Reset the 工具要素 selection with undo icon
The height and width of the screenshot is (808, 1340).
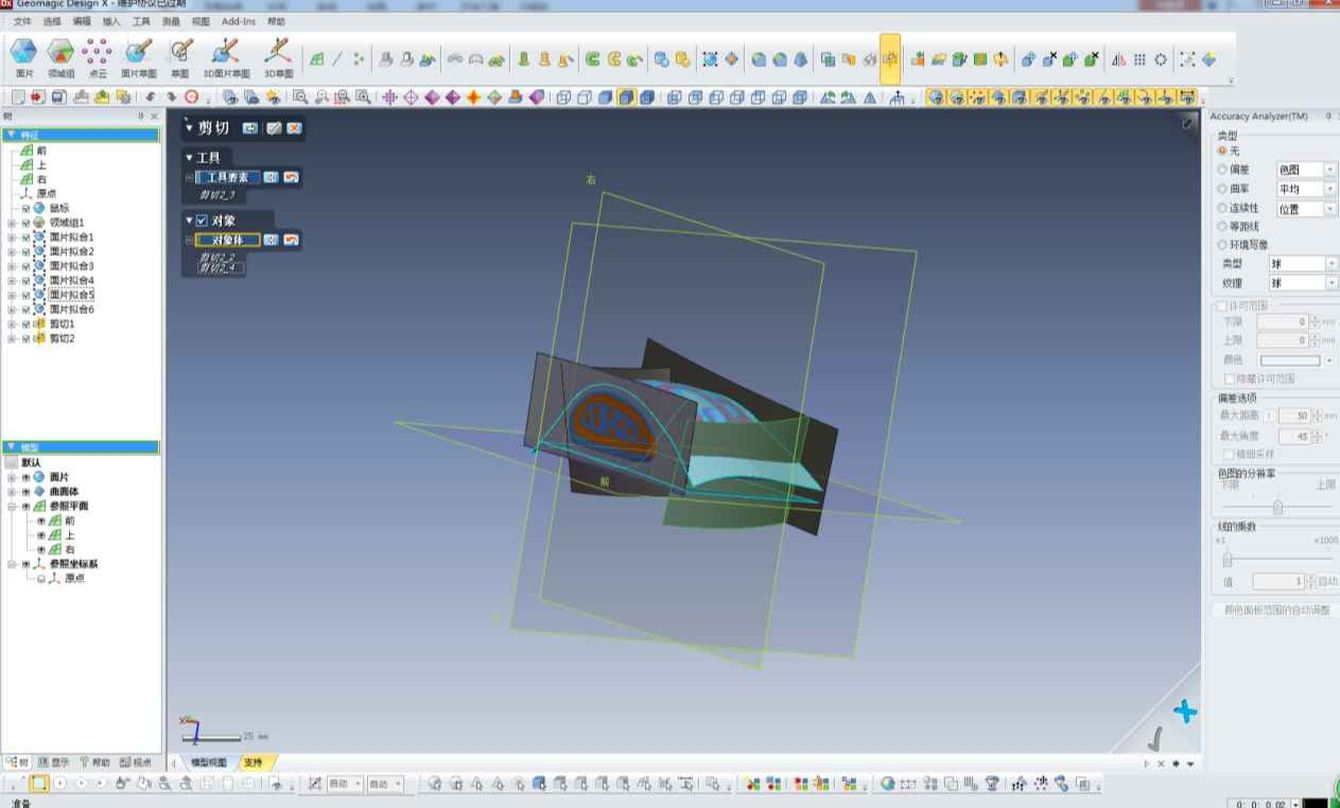point(291,177)
